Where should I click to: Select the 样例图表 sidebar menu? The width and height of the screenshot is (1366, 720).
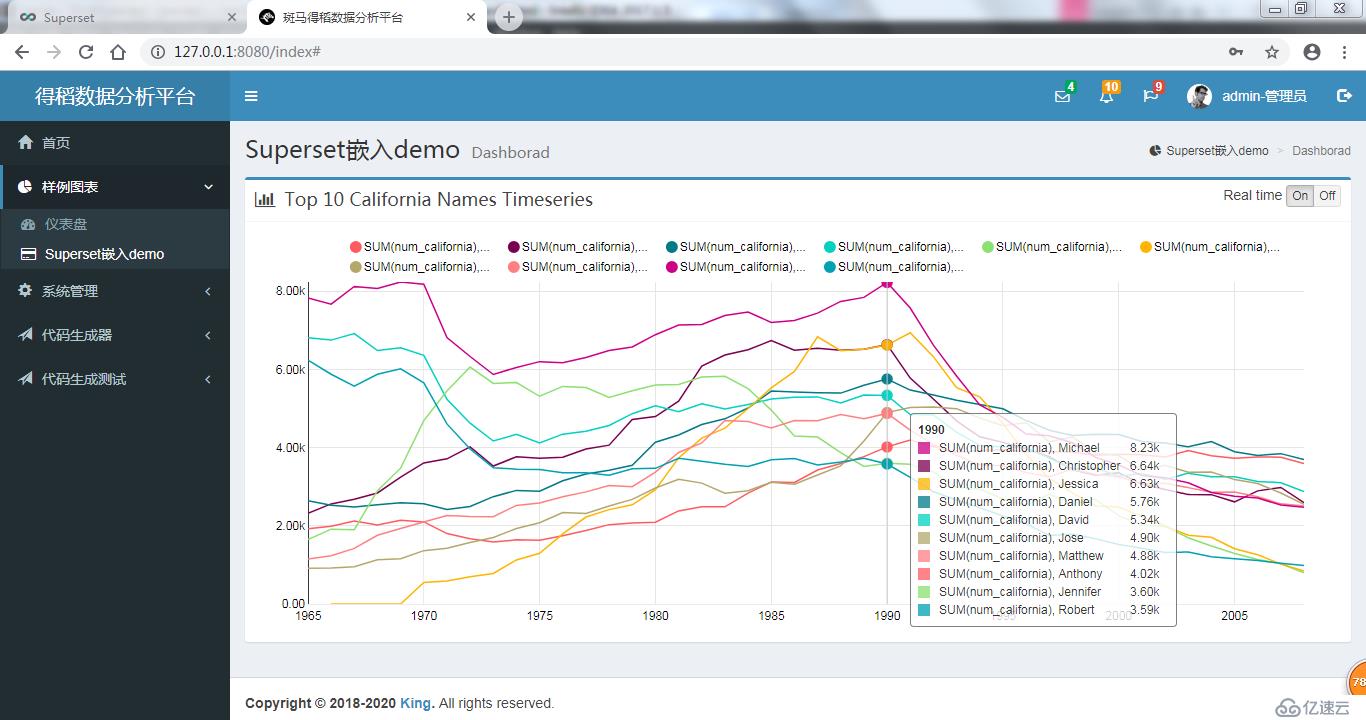pyautogui.click(x=115, y=187)
